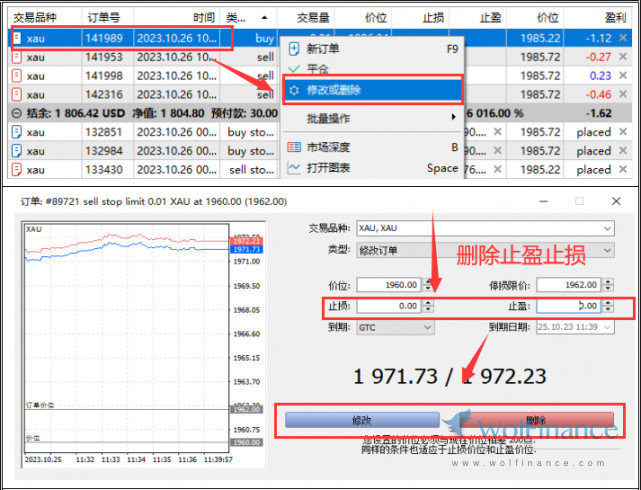Adjust the 停损限价 1962.00 spinner arrows
This screenshot has height=490, width=641.
tap(608, 285)
